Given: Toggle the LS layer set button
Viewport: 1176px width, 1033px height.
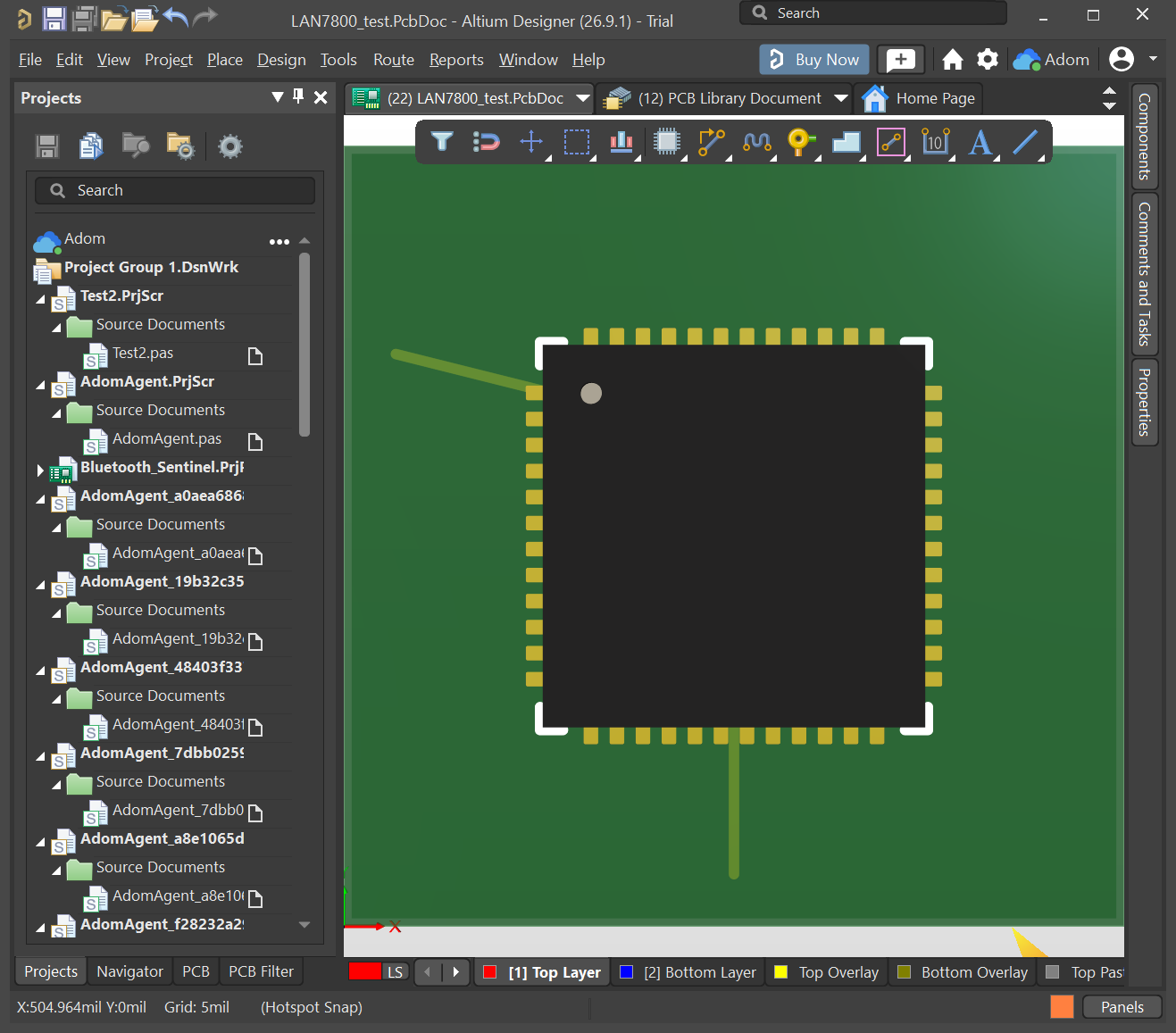Looking at the screenshot, I should tap(395, 972).
